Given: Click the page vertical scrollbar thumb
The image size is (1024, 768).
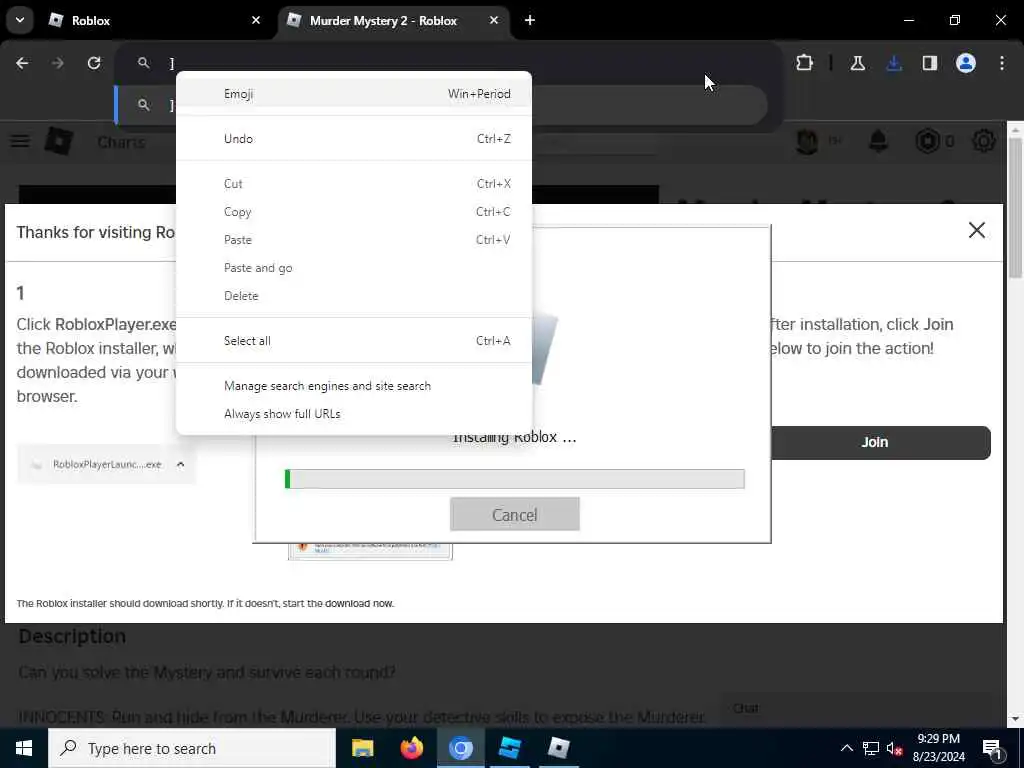Looking at the screenshot, I should tap(1015, 208).
